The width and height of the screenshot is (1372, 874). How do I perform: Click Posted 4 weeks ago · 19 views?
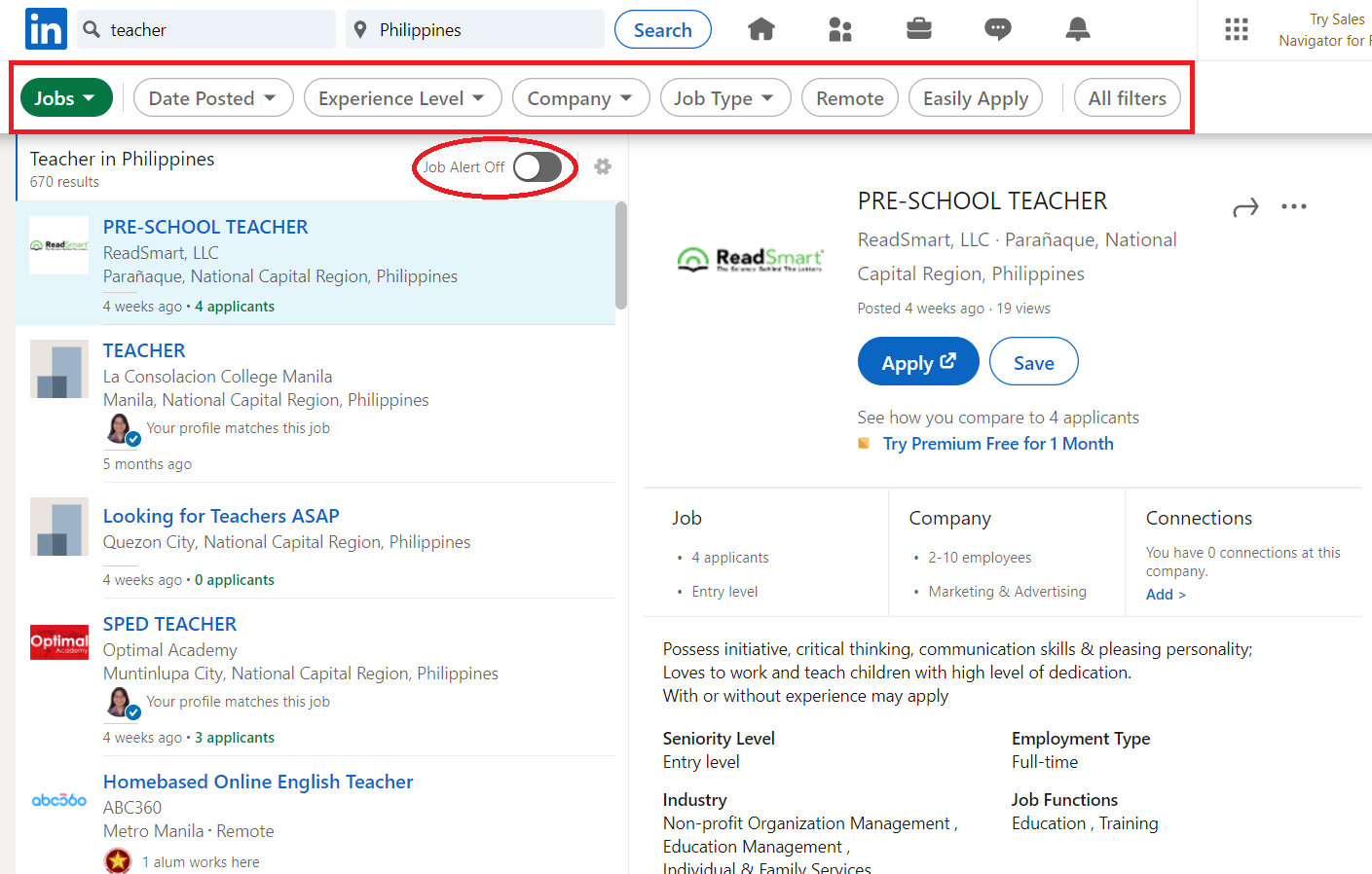pos(954,309)
